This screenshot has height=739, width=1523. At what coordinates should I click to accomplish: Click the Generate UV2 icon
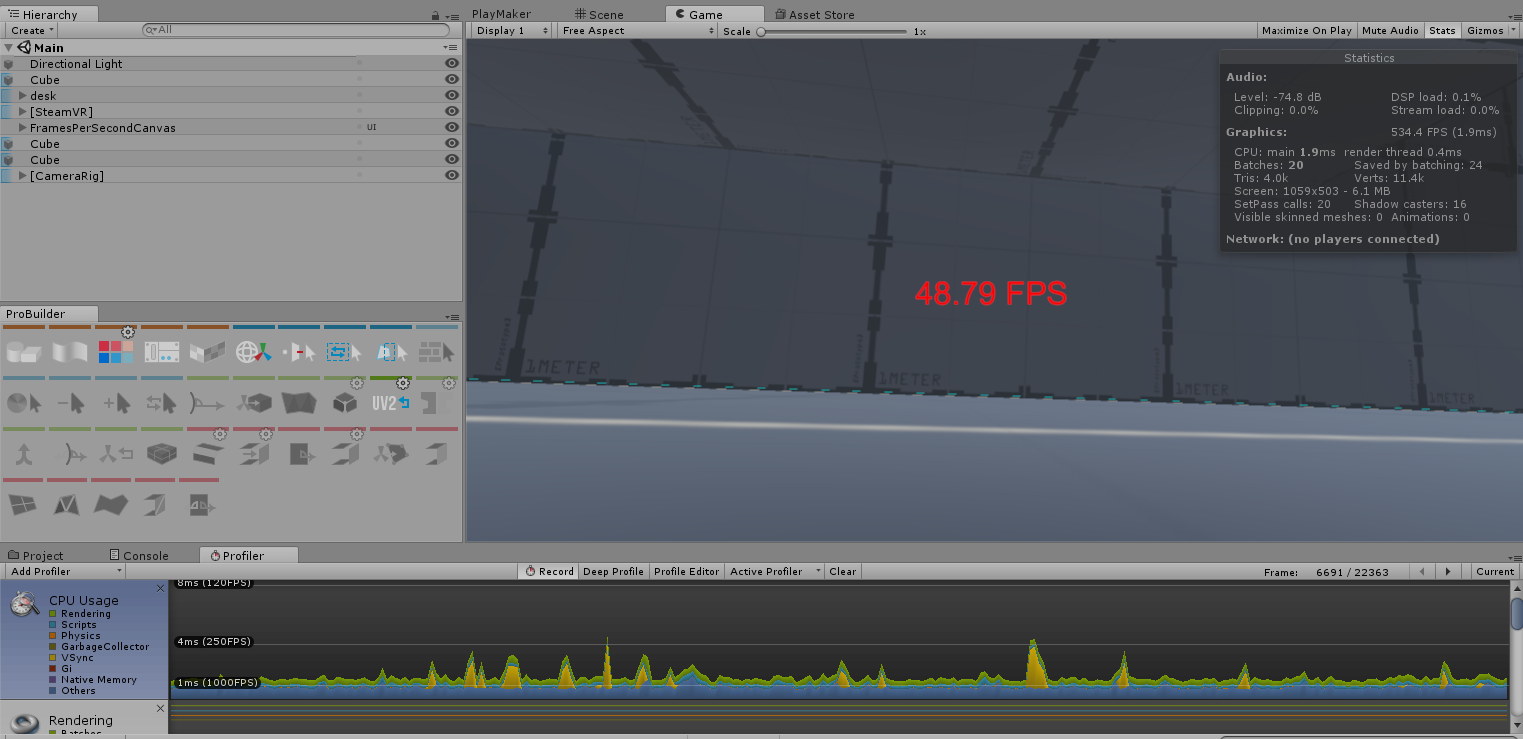click(x=390, y=403)
